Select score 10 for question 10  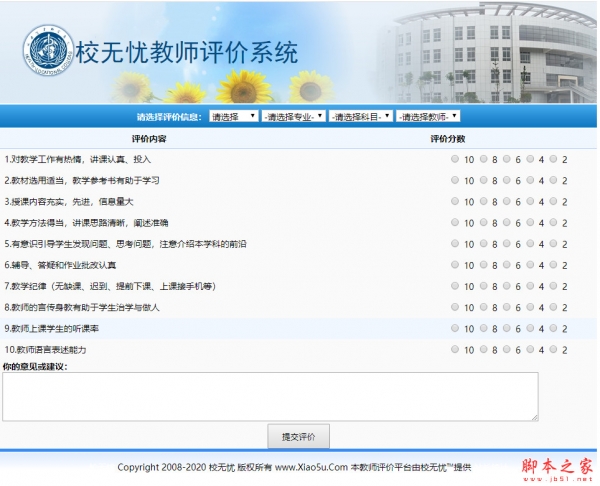coord(455,349)
